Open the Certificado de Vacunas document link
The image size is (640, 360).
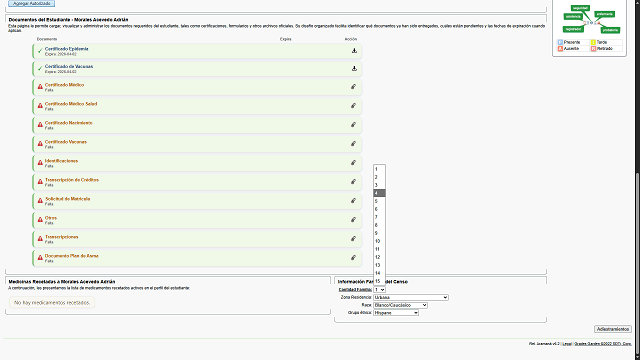coord(69,66)
